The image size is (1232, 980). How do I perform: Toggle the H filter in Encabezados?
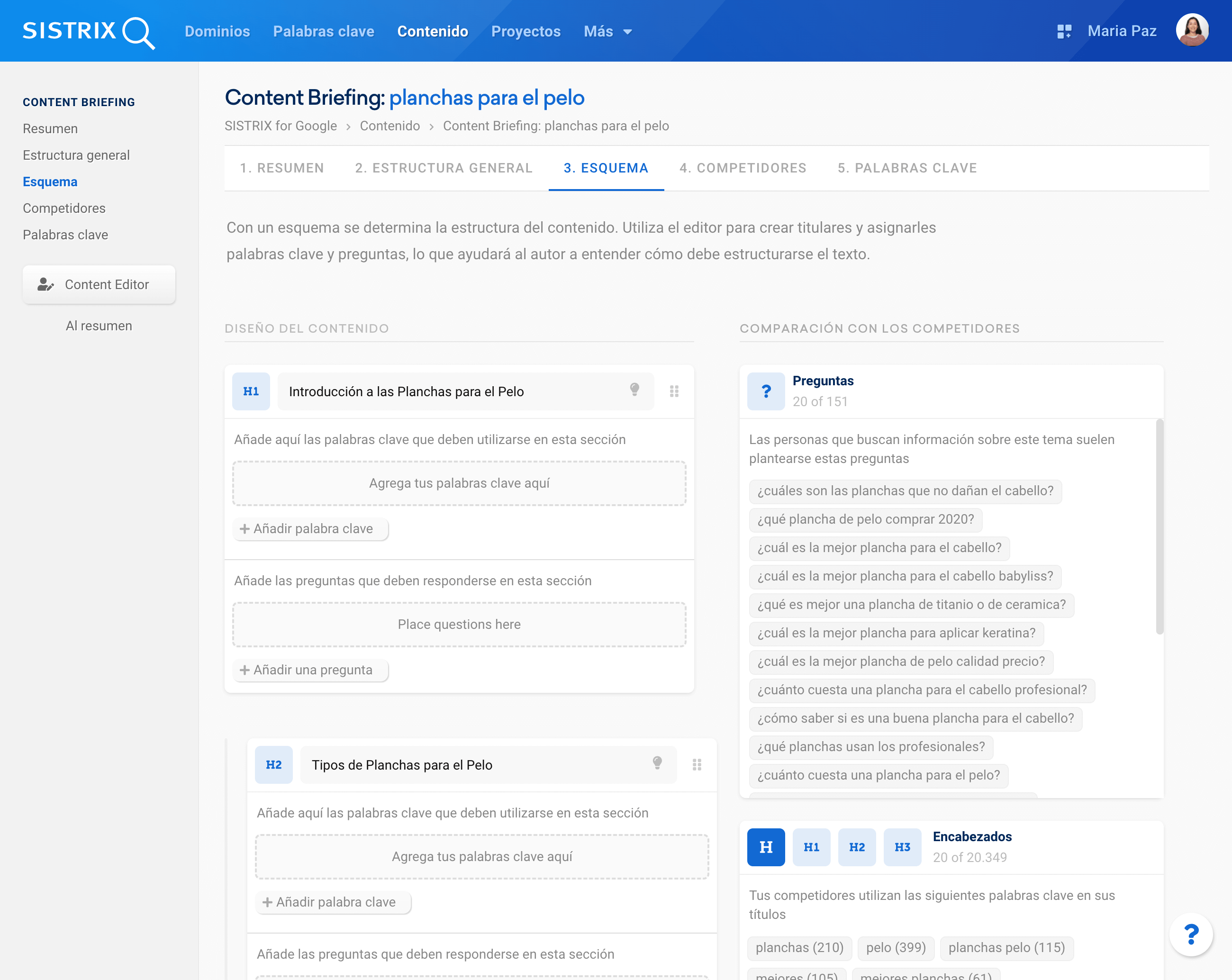pyautogui.click(x=766, y=847)
